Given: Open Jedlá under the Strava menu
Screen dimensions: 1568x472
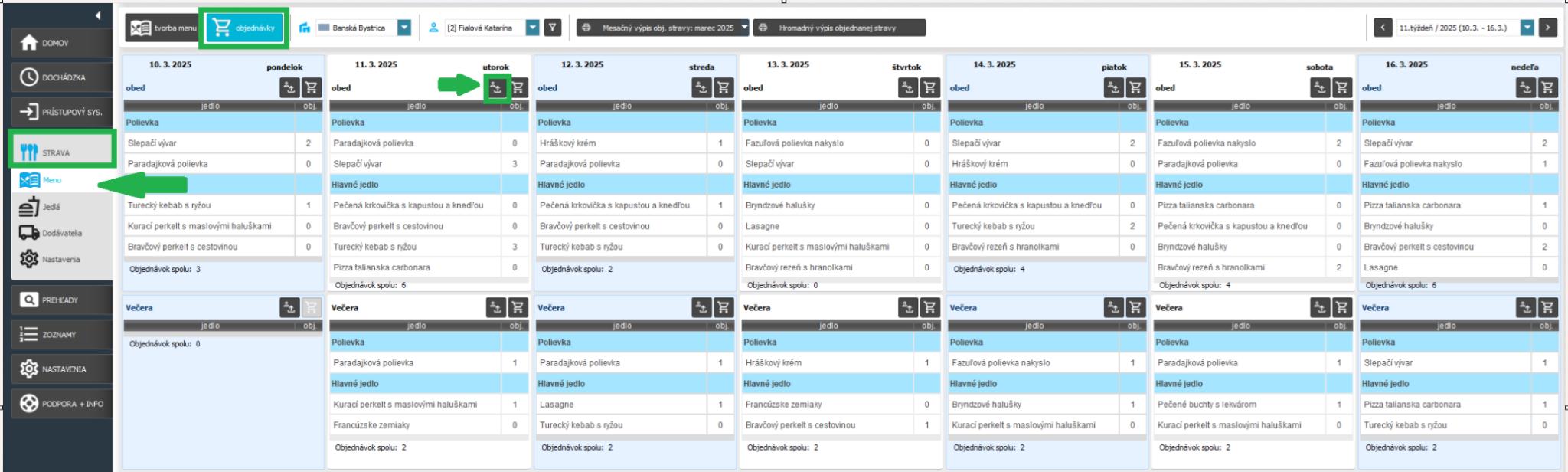Looking at the screenshot, I should pos(51,207).
